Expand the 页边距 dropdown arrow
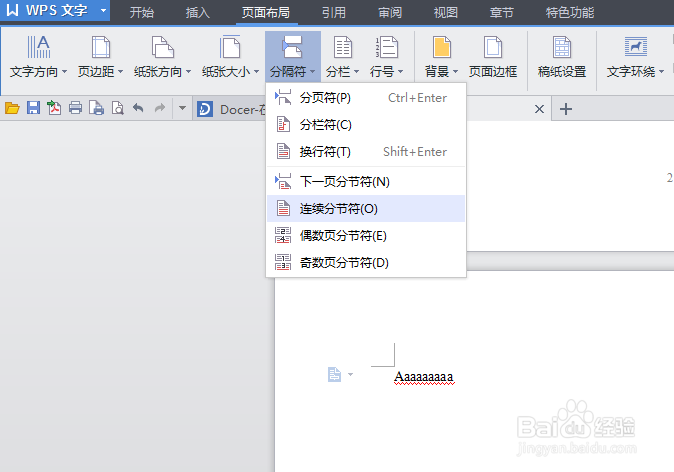The image size is (674, 472). pos(120,71)
